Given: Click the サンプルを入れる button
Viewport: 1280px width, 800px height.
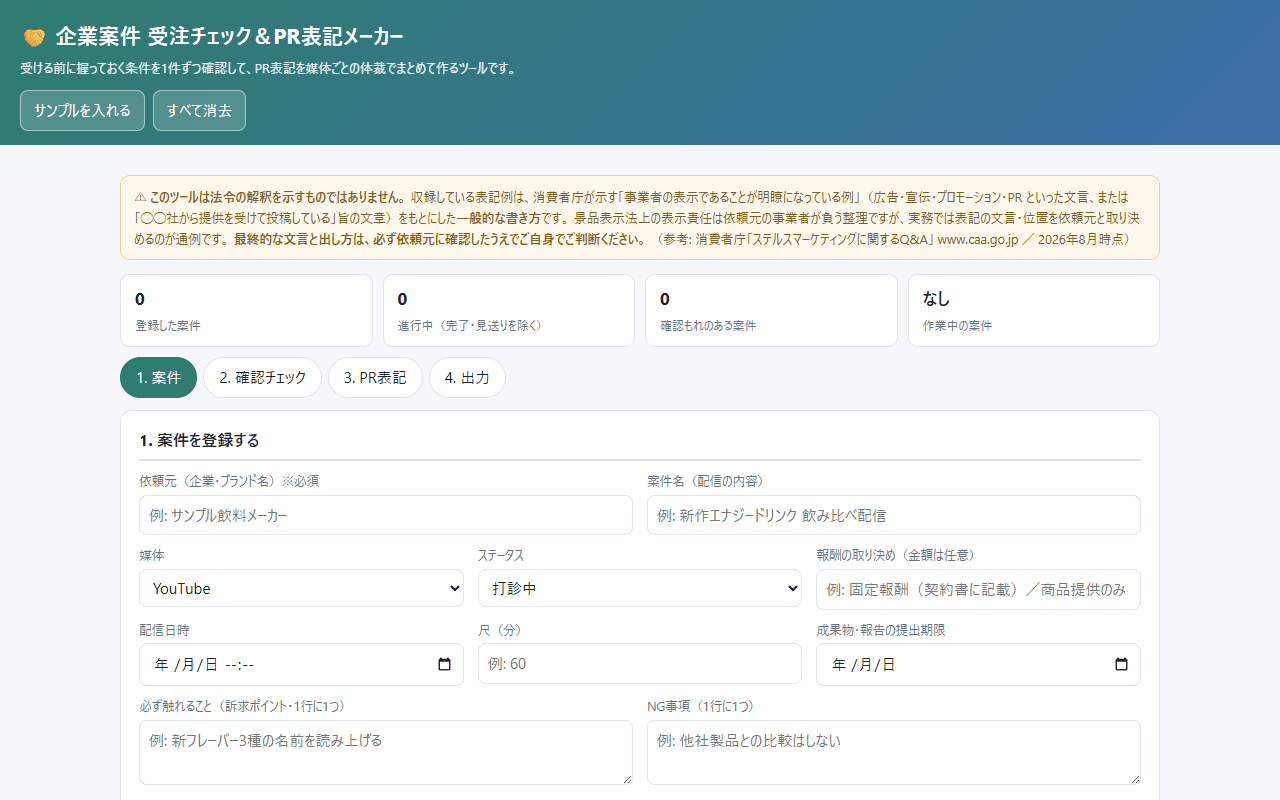Looking at the screenshot, I should click(x=82, y=110).
